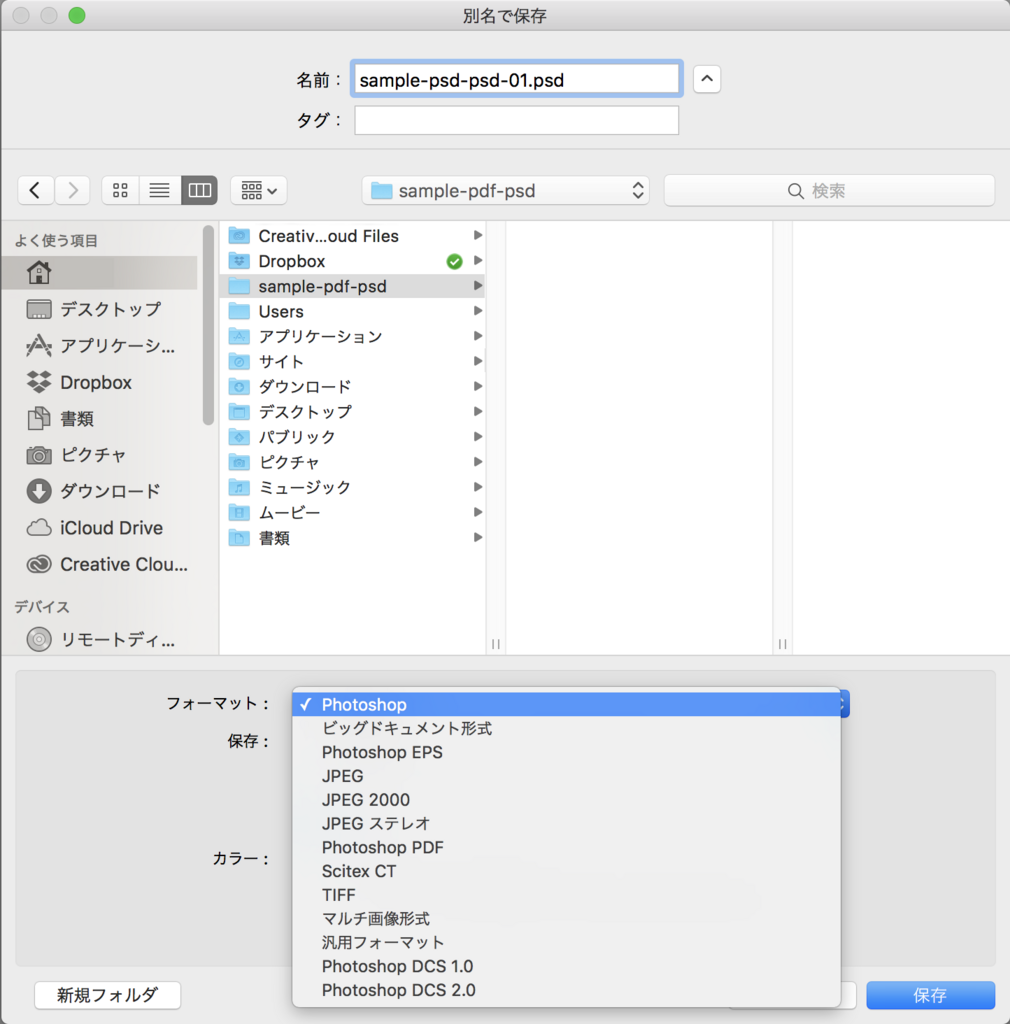Image resolution: width=1010 pixels, height=1024 pixels.
Task: Open the item arrangement grouping dropdown
Action: click(259, 191)
